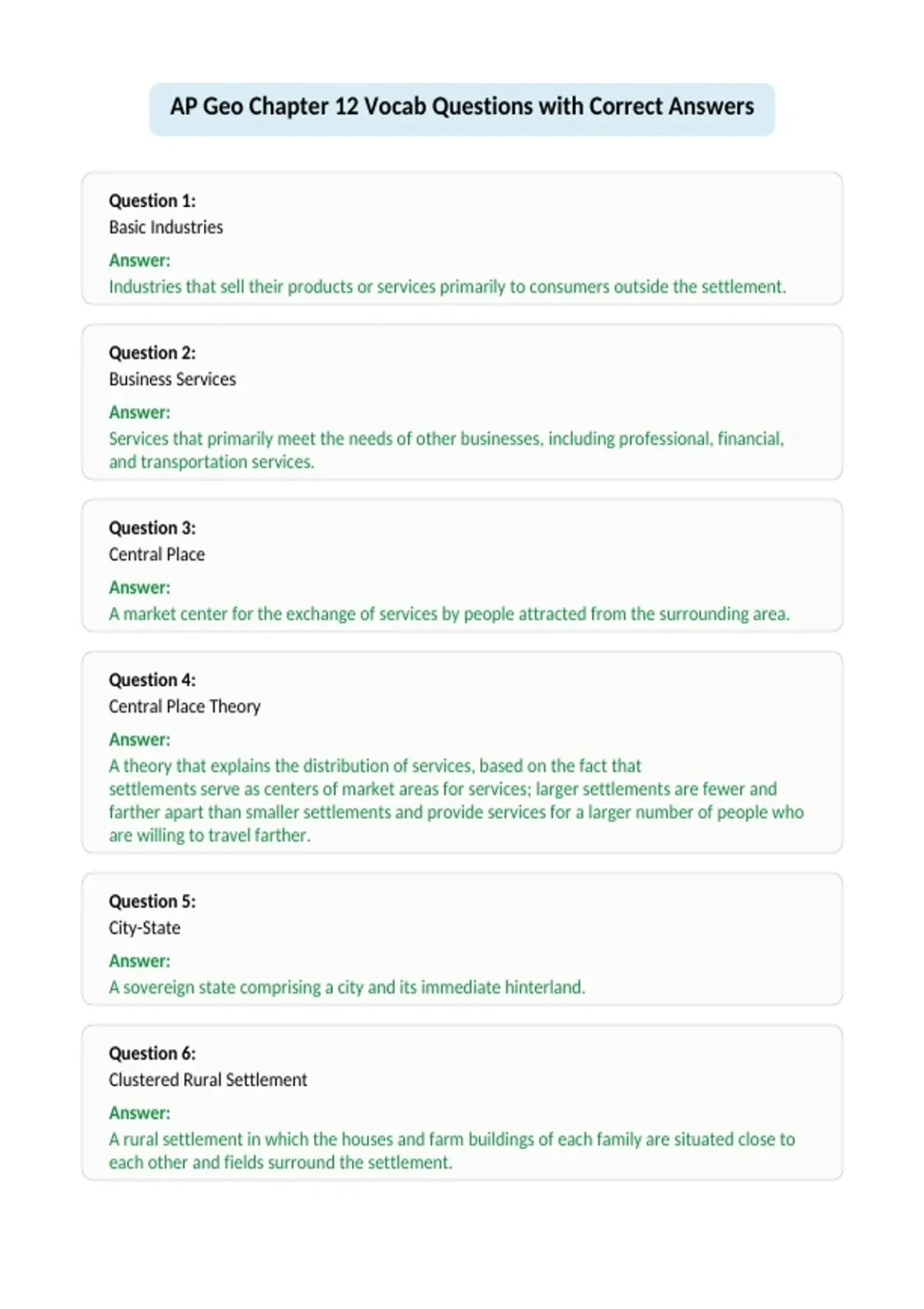Click the Question 4 heading
The image size is (924, 1309).
coord(152,680)
